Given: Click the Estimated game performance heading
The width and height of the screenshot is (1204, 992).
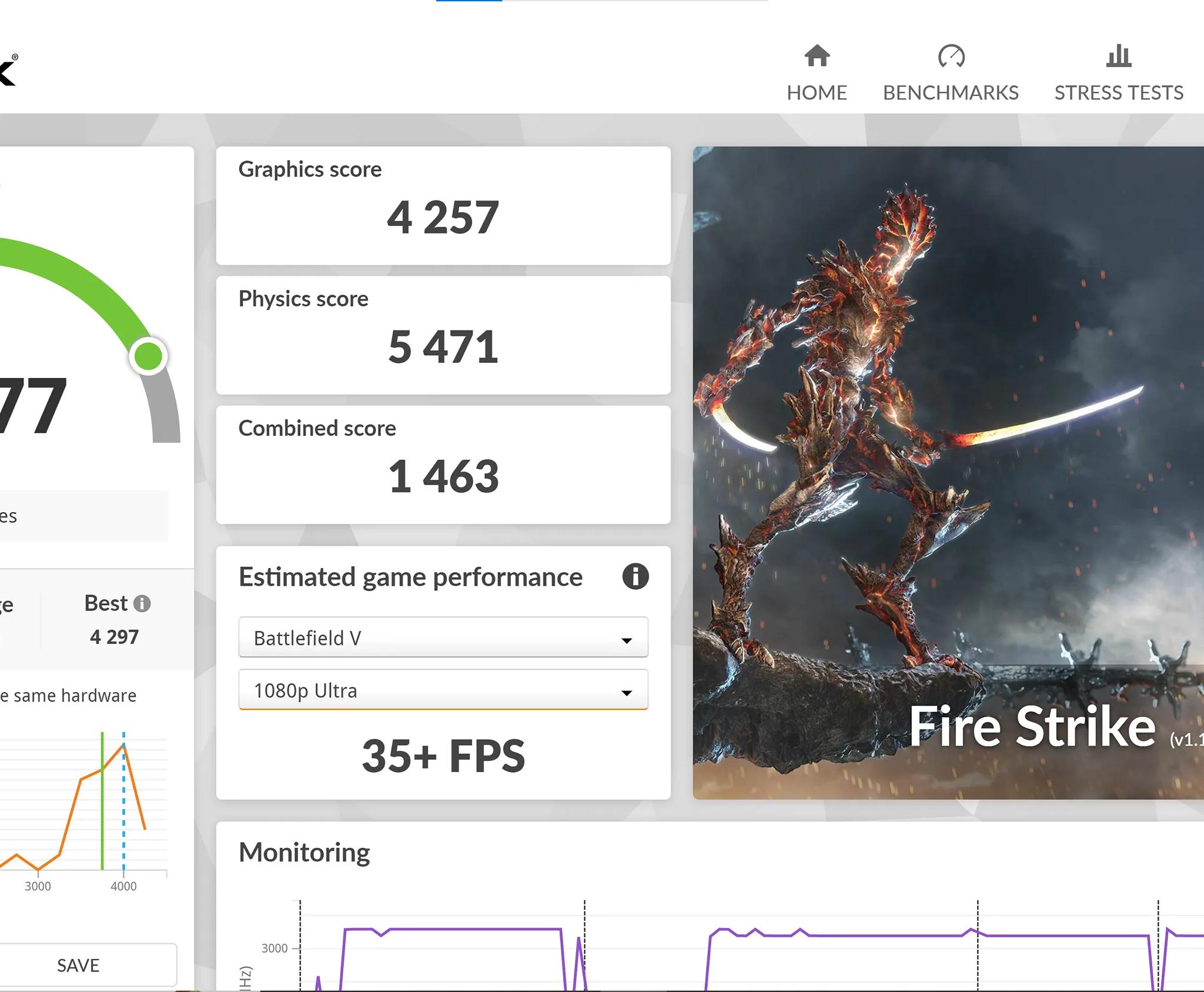Looking at the screenshot, I should 410,577.
